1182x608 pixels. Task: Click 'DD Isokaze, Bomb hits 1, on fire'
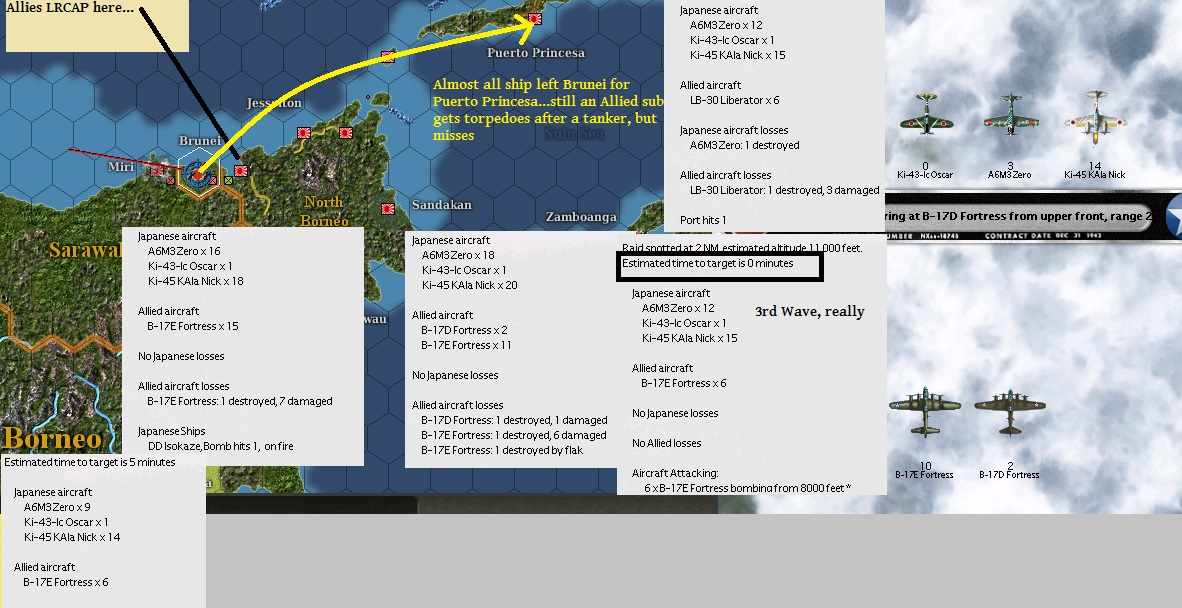point(221,447)
